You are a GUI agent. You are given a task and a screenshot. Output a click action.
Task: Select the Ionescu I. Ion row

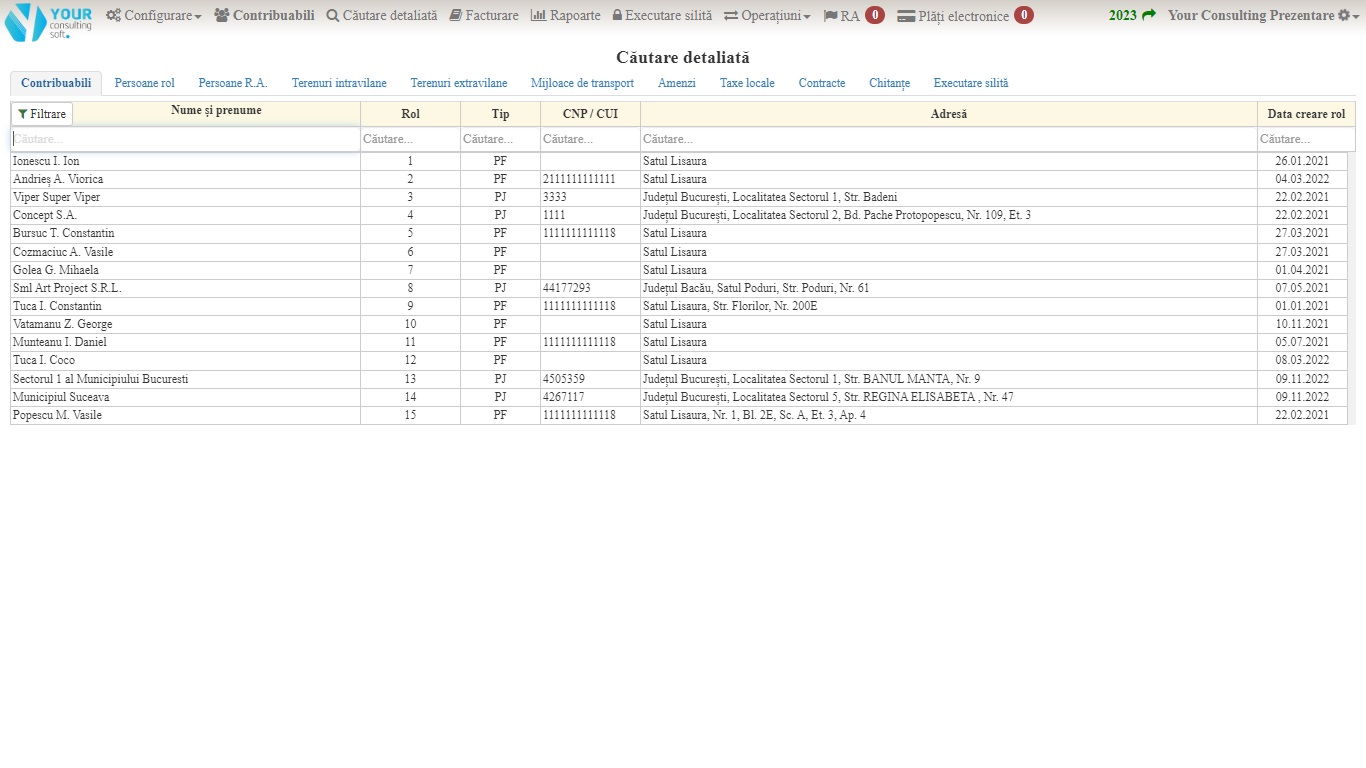tap(679, 161)
